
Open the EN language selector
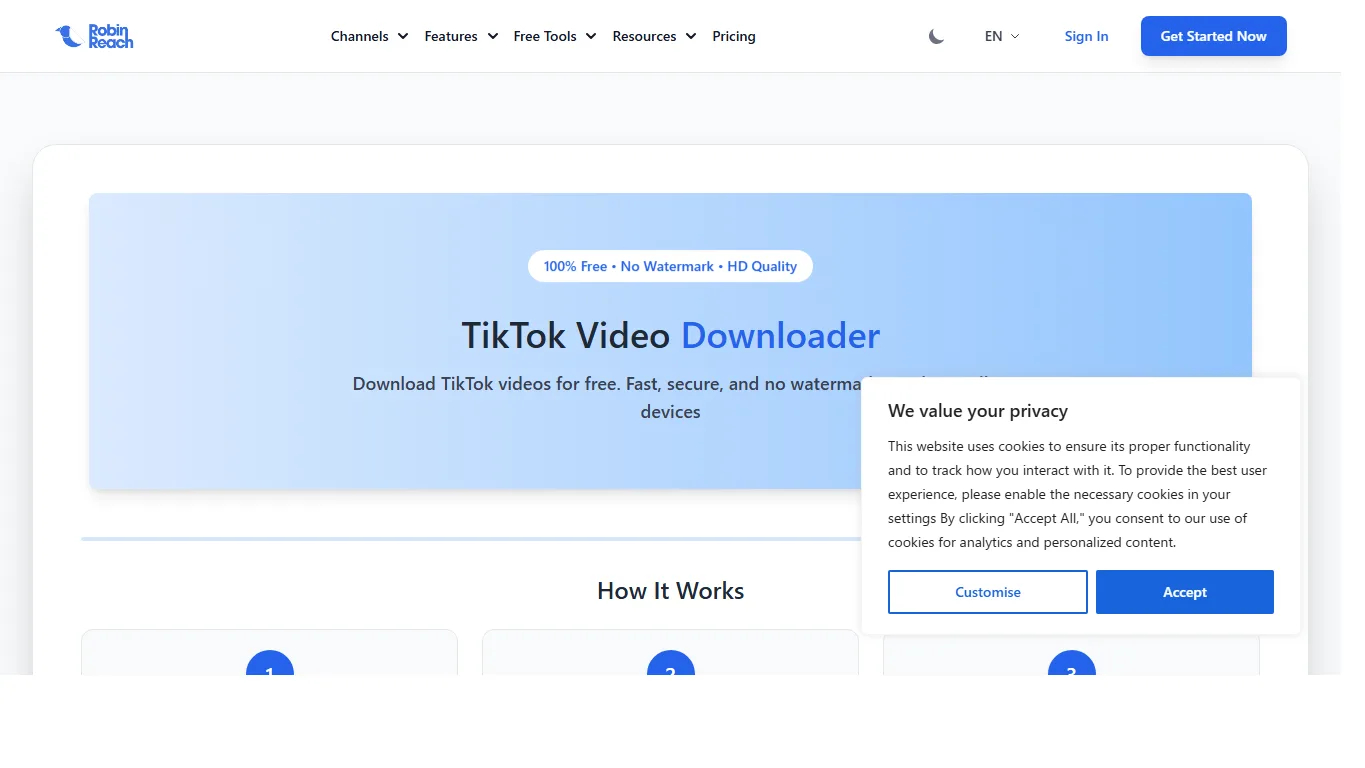(x=1002, y=36)
